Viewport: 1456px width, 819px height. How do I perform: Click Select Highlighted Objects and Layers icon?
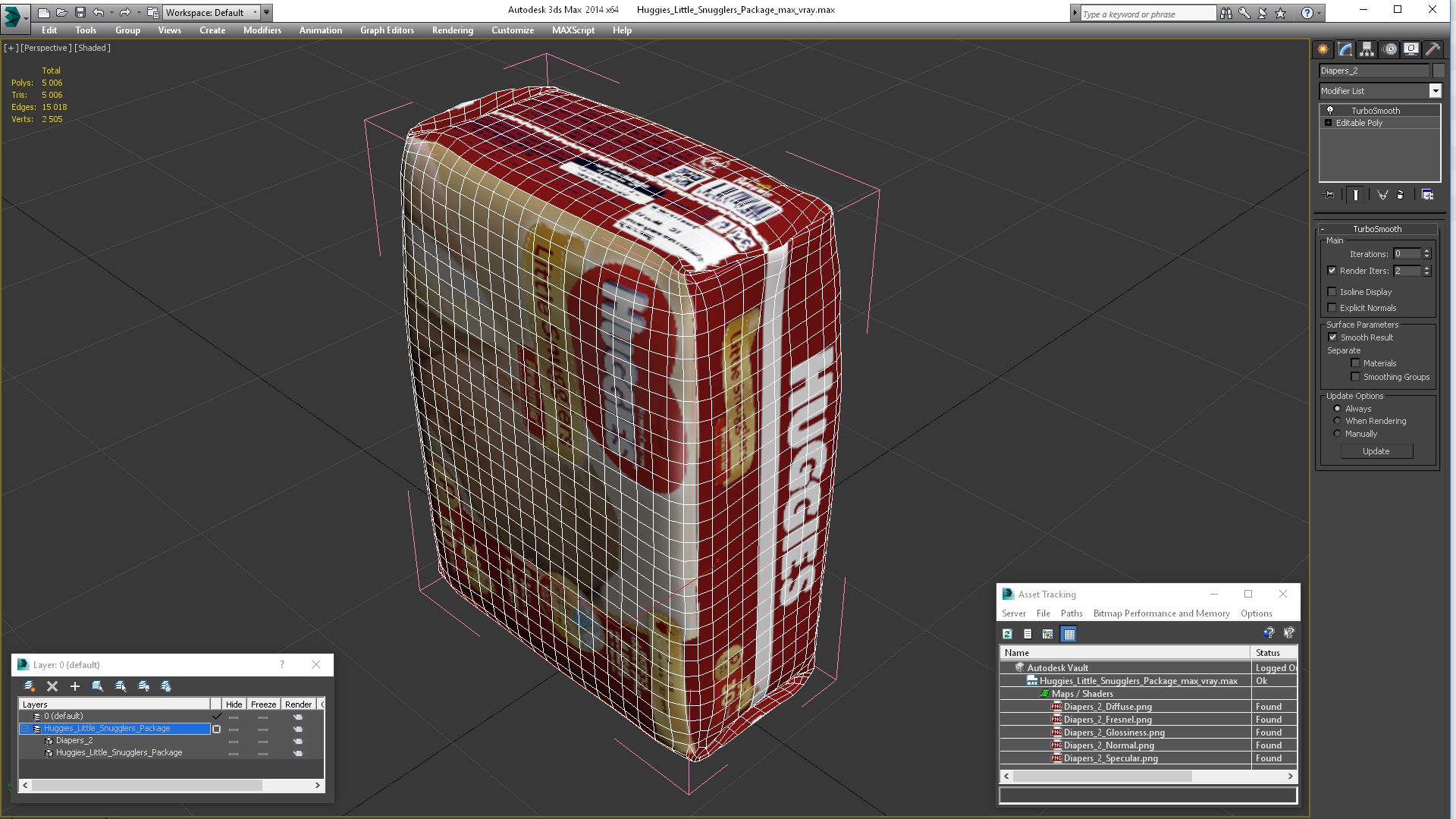coord(98,686)
